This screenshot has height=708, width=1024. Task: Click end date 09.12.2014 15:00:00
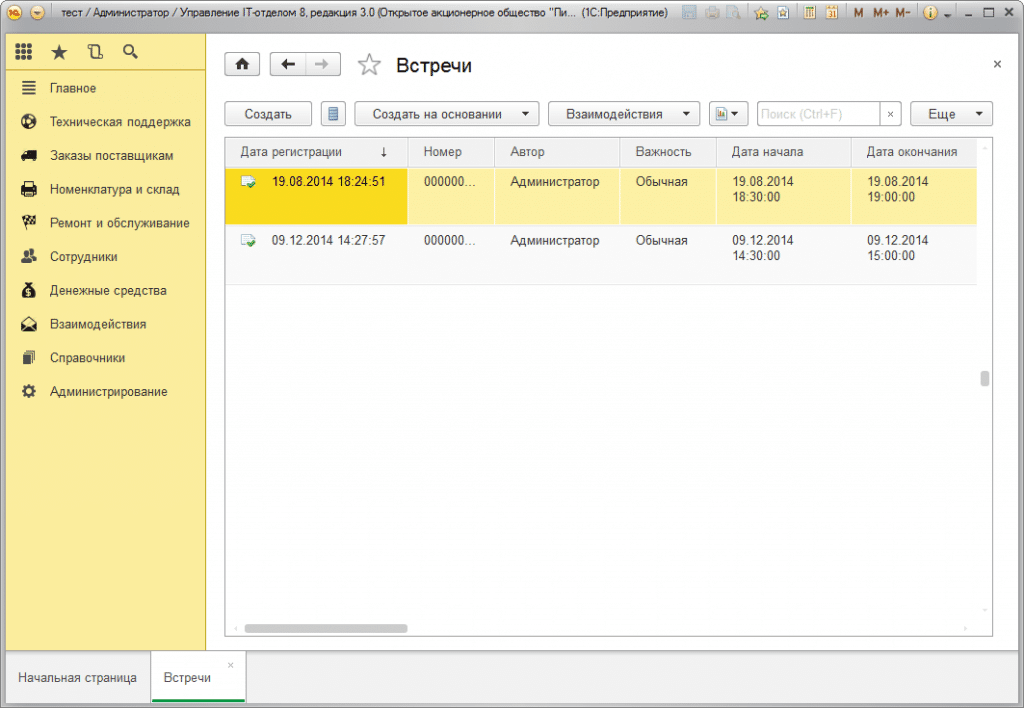(x=898, y=248)
